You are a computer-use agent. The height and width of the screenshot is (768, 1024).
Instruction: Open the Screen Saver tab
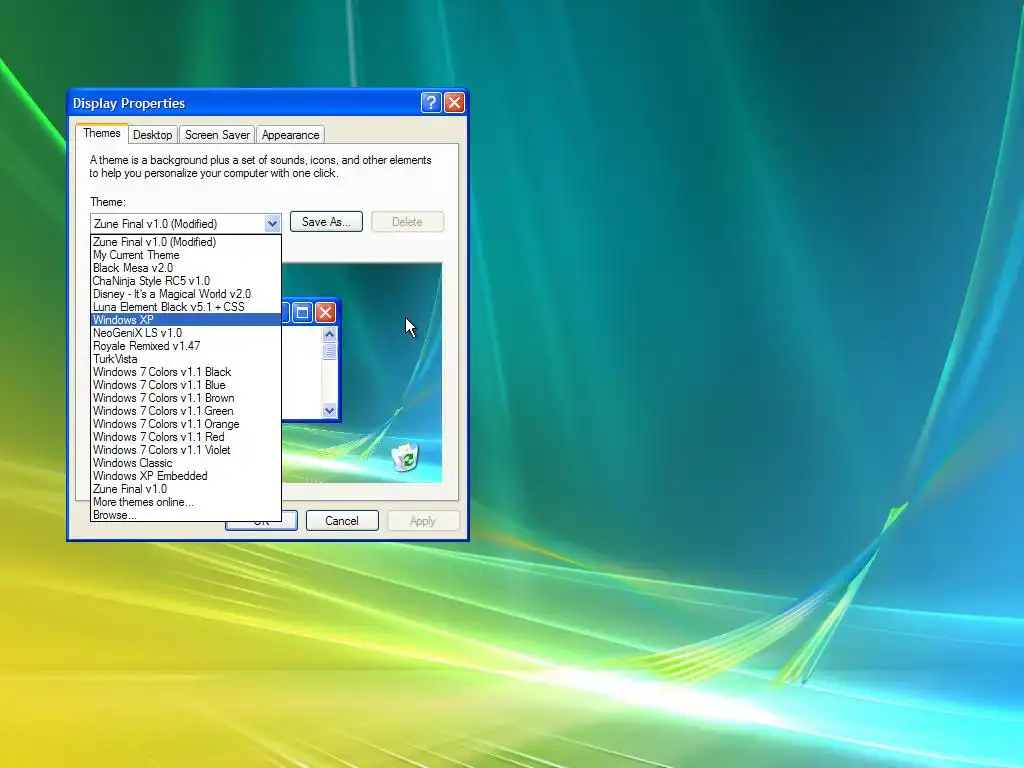[217, 135]
